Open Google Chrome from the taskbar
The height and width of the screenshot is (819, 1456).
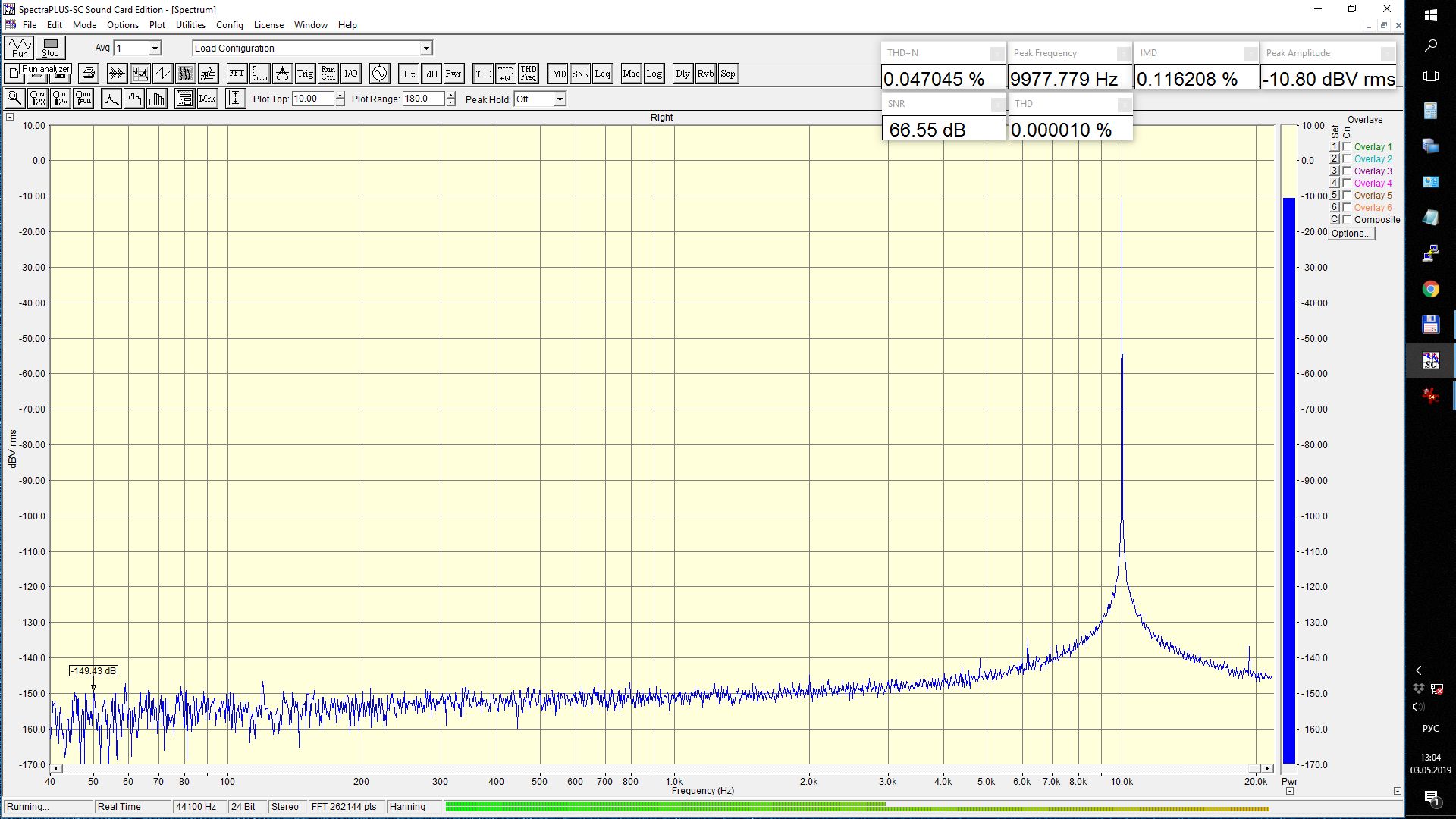coord(1430,289)
